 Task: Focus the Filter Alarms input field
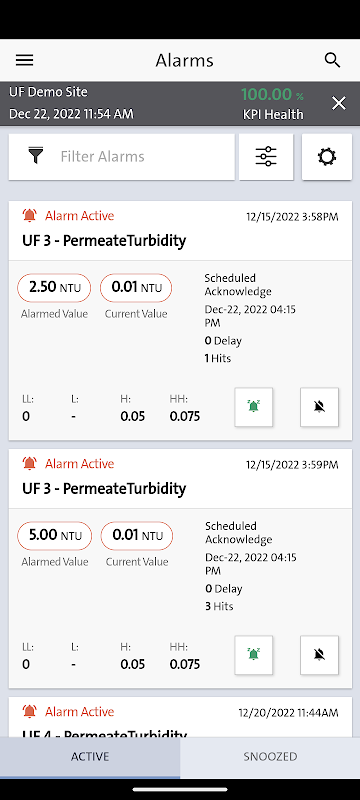coord(121,157)
